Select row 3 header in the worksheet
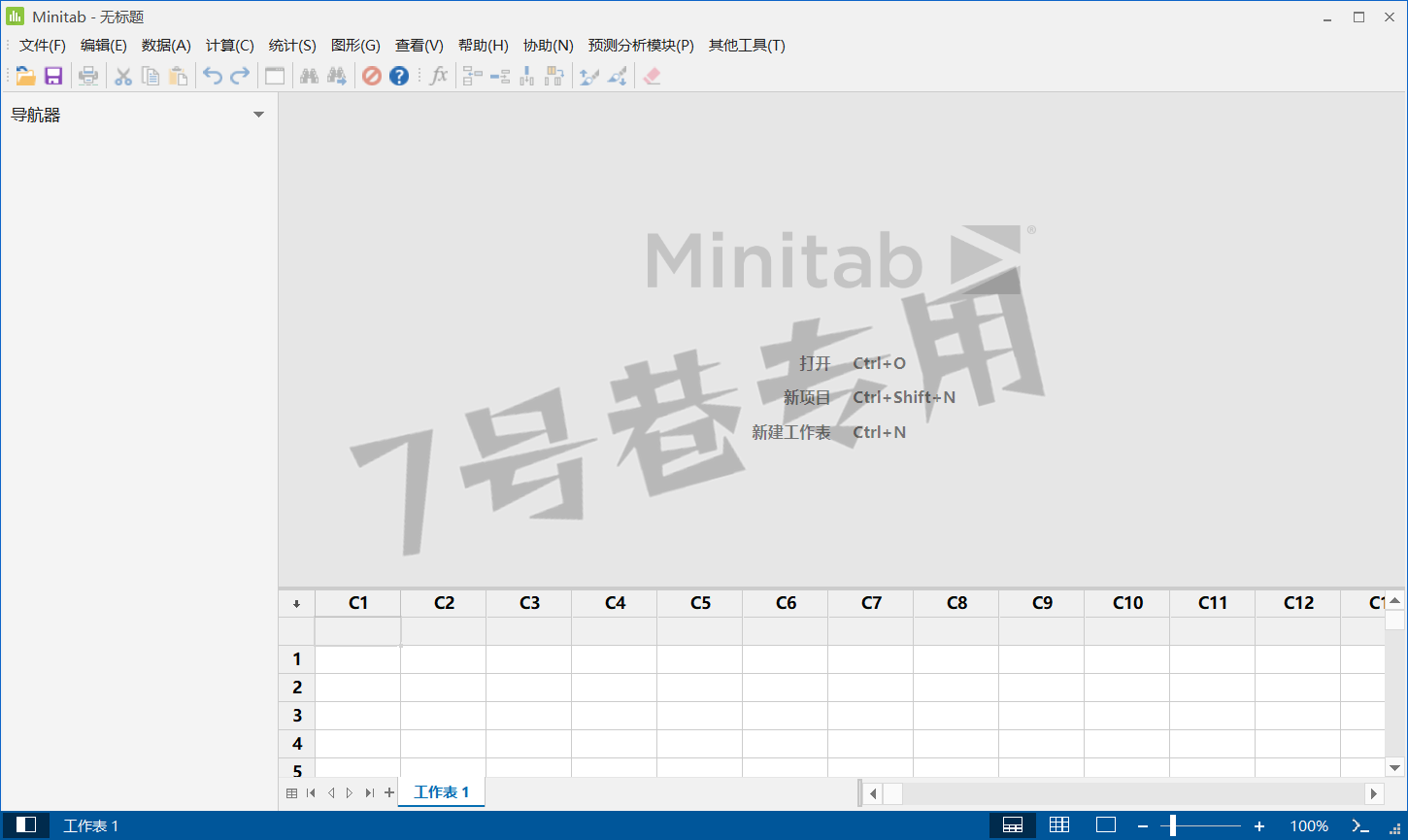1408x840 pixels. tap(297, 716)
